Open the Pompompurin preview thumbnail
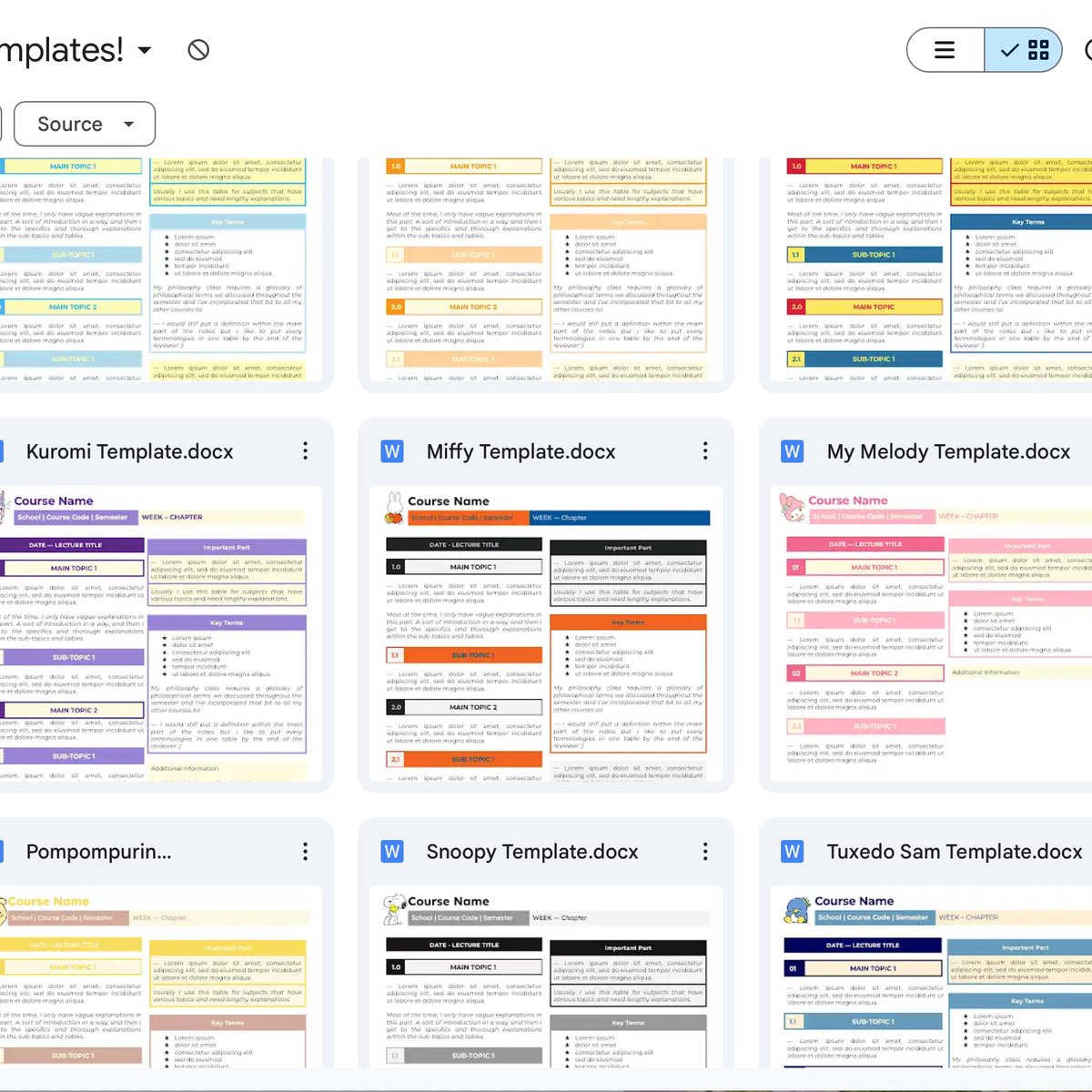Viewport: 1092px width, 1092px height. pos(161,976)
